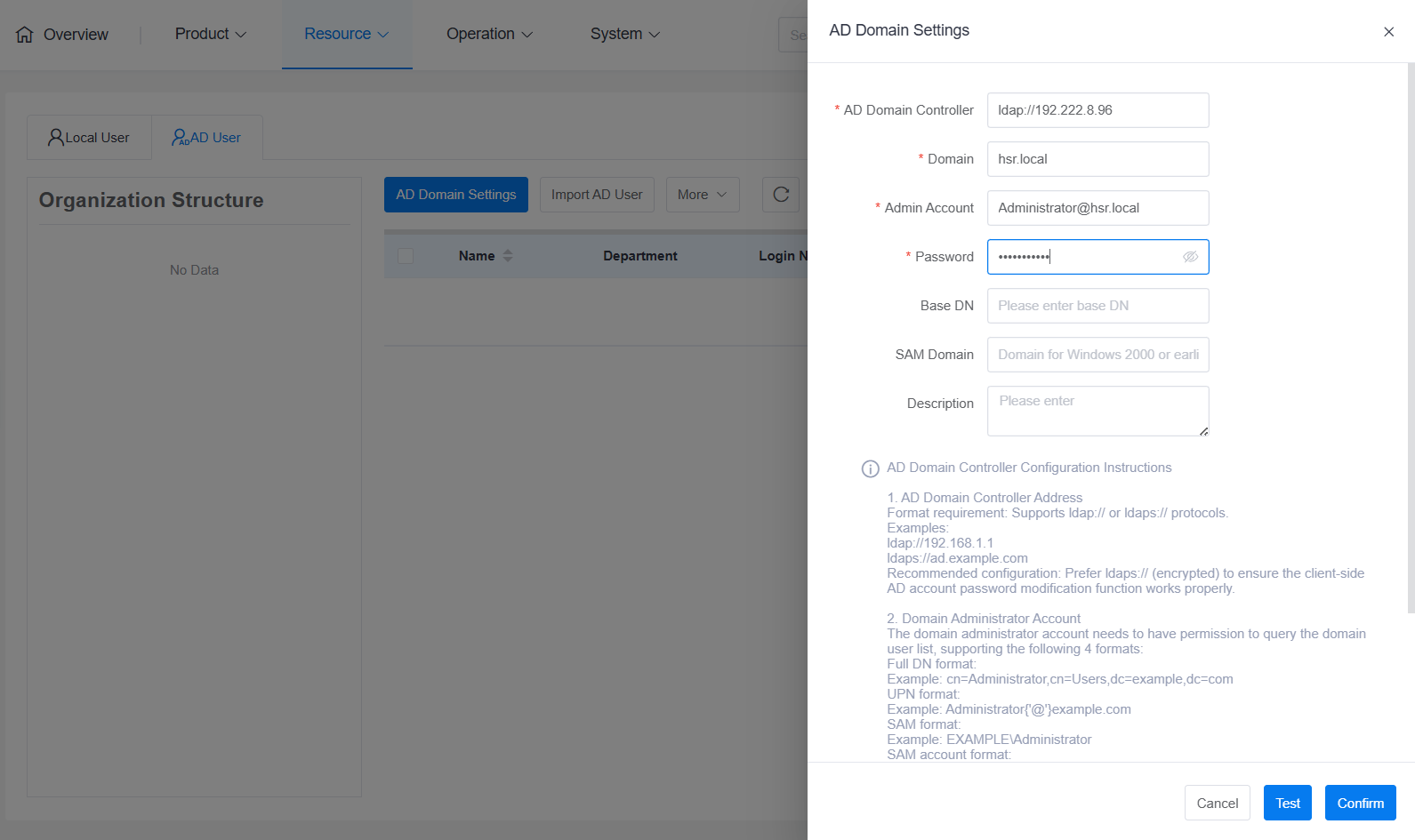Open the More dropdown button
Screen dimensions: 1415x840
[x=702, y=195]
